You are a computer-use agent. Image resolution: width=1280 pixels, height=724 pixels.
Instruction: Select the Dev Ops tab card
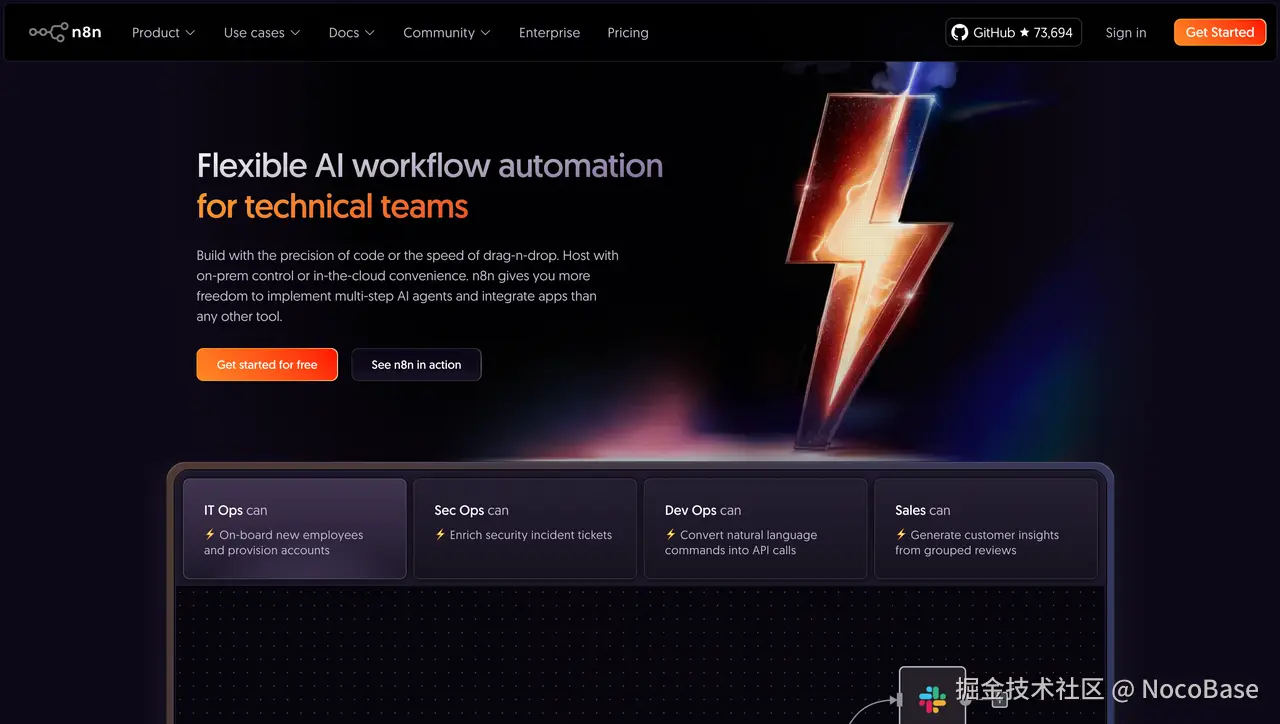755,528
